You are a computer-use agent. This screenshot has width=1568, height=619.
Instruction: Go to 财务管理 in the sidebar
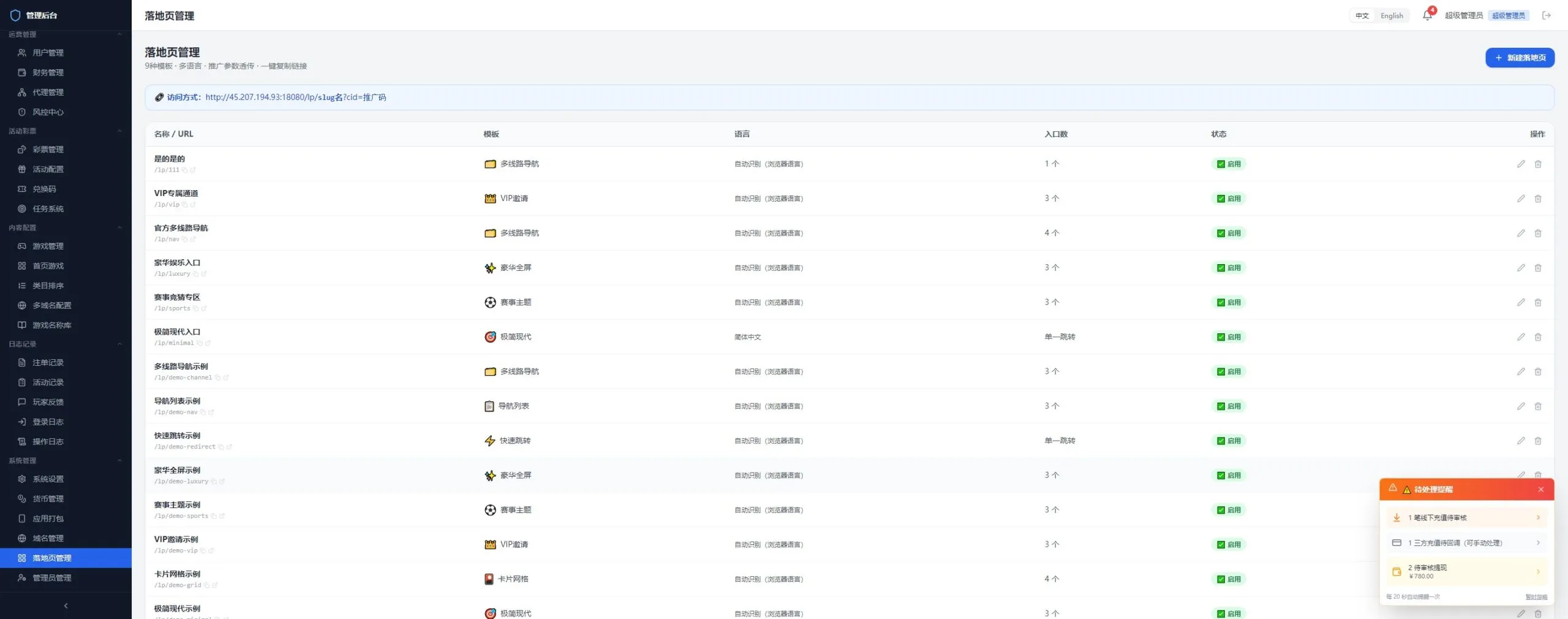66,72
